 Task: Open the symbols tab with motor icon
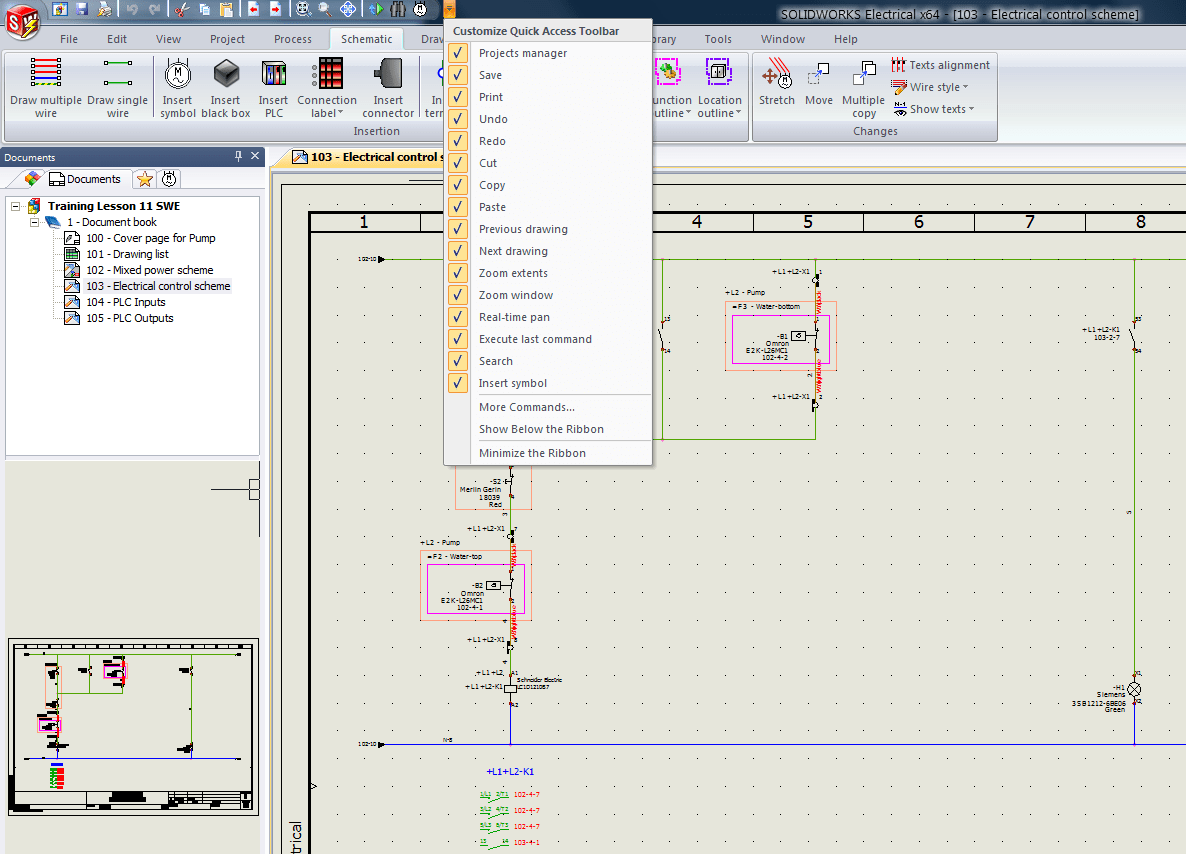click(169, 179)
